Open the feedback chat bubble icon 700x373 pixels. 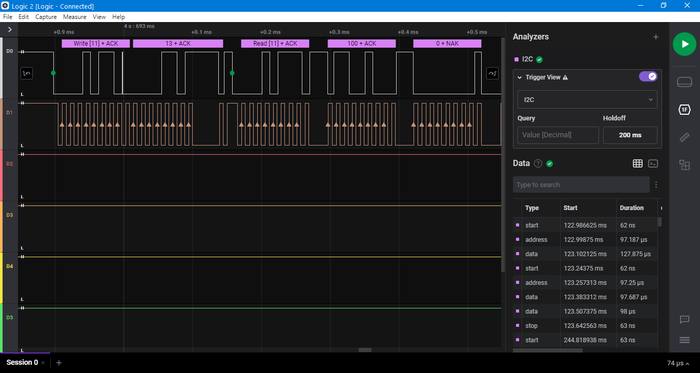[684, 319]
